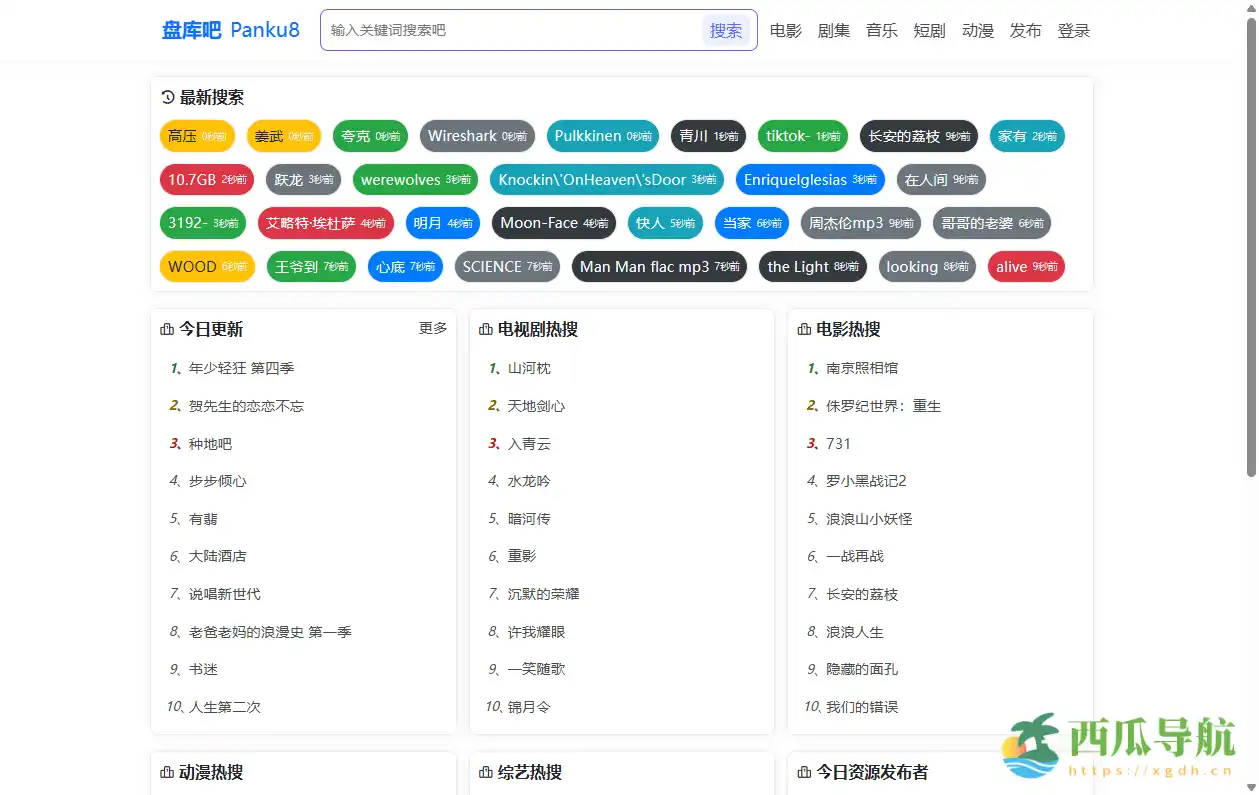1259x795 pixels.
Task: Click the chart icon next to 动漫热搜
Action: tap(166, 772)
